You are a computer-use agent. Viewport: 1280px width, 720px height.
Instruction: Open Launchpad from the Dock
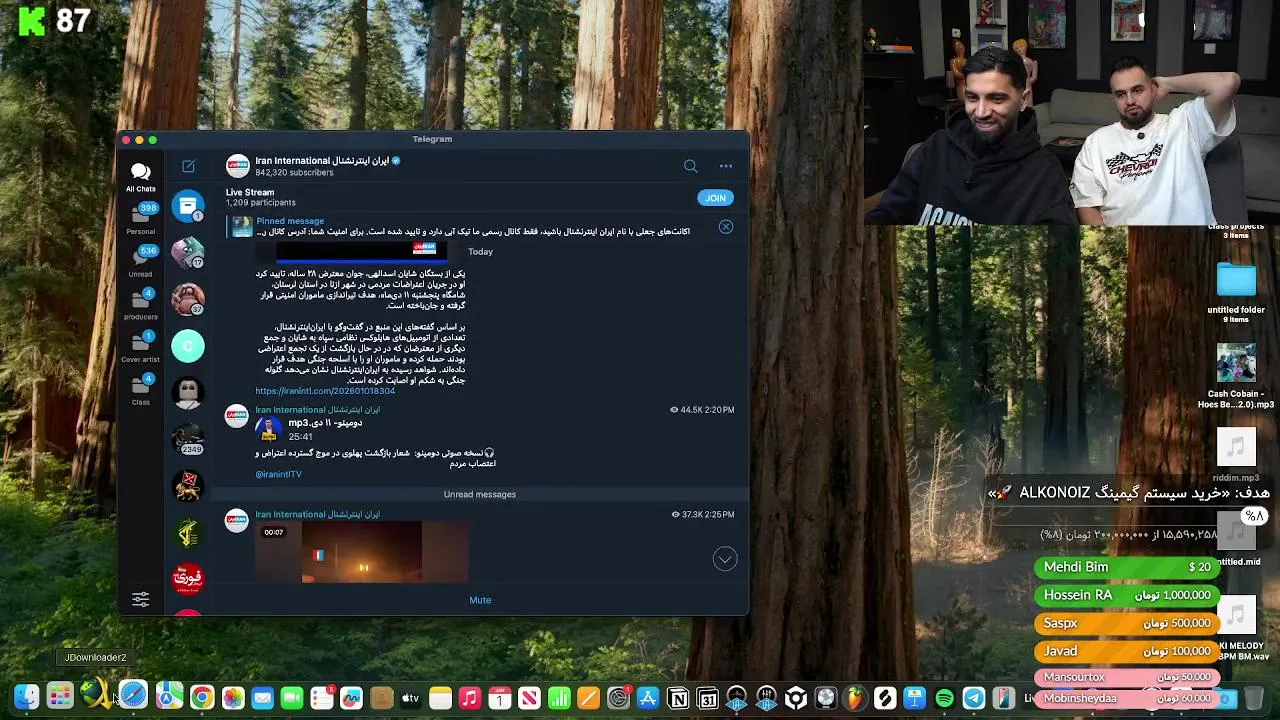pyautogui.click(x=60, y=697)
